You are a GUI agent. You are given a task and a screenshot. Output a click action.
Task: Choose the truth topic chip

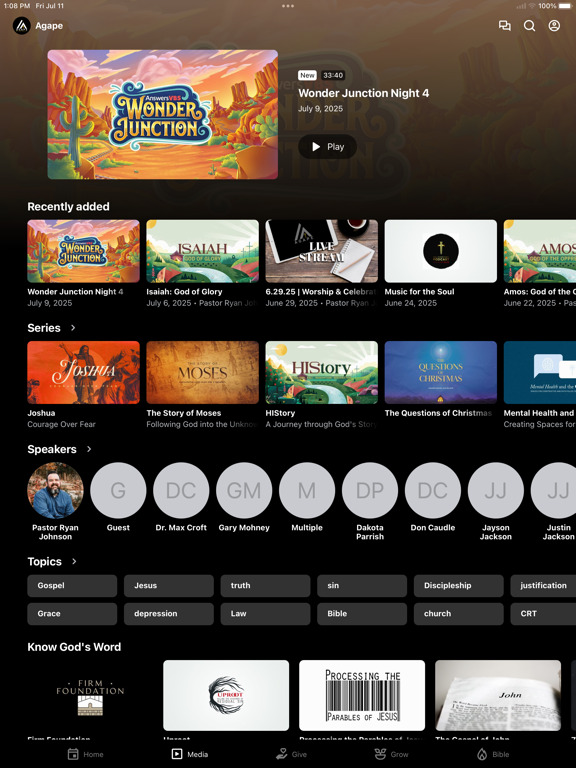[265, 586]
